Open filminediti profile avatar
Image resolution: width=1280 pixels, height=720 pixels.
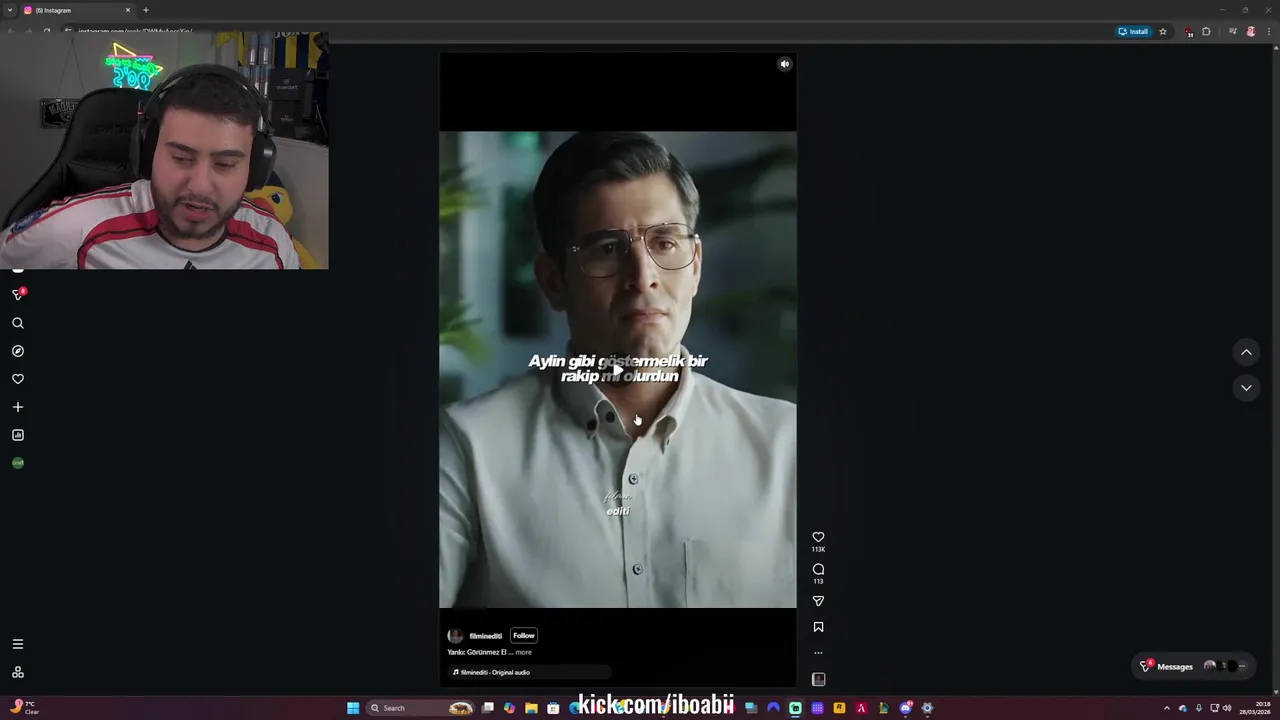pos(455,636)
